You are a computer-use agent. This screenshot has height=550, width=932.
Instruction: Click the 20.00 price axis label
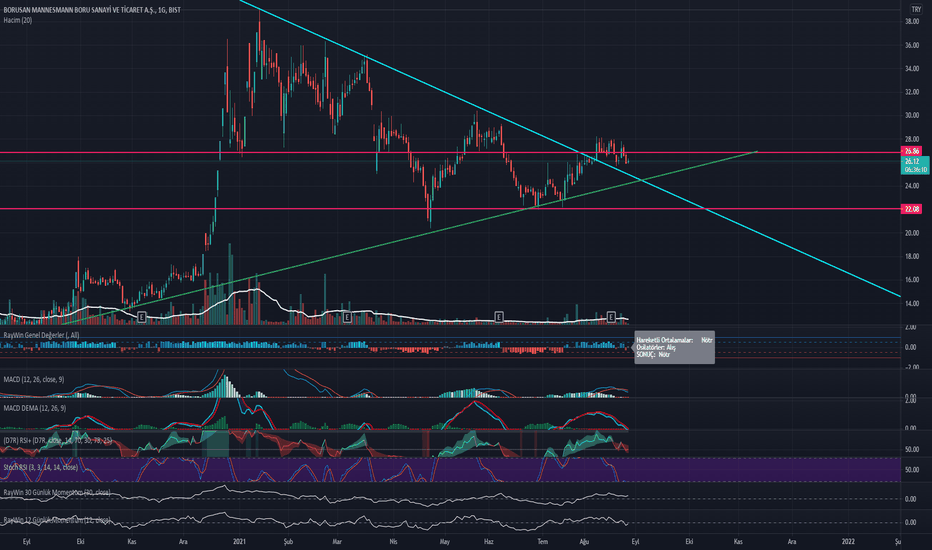(912, 233)
